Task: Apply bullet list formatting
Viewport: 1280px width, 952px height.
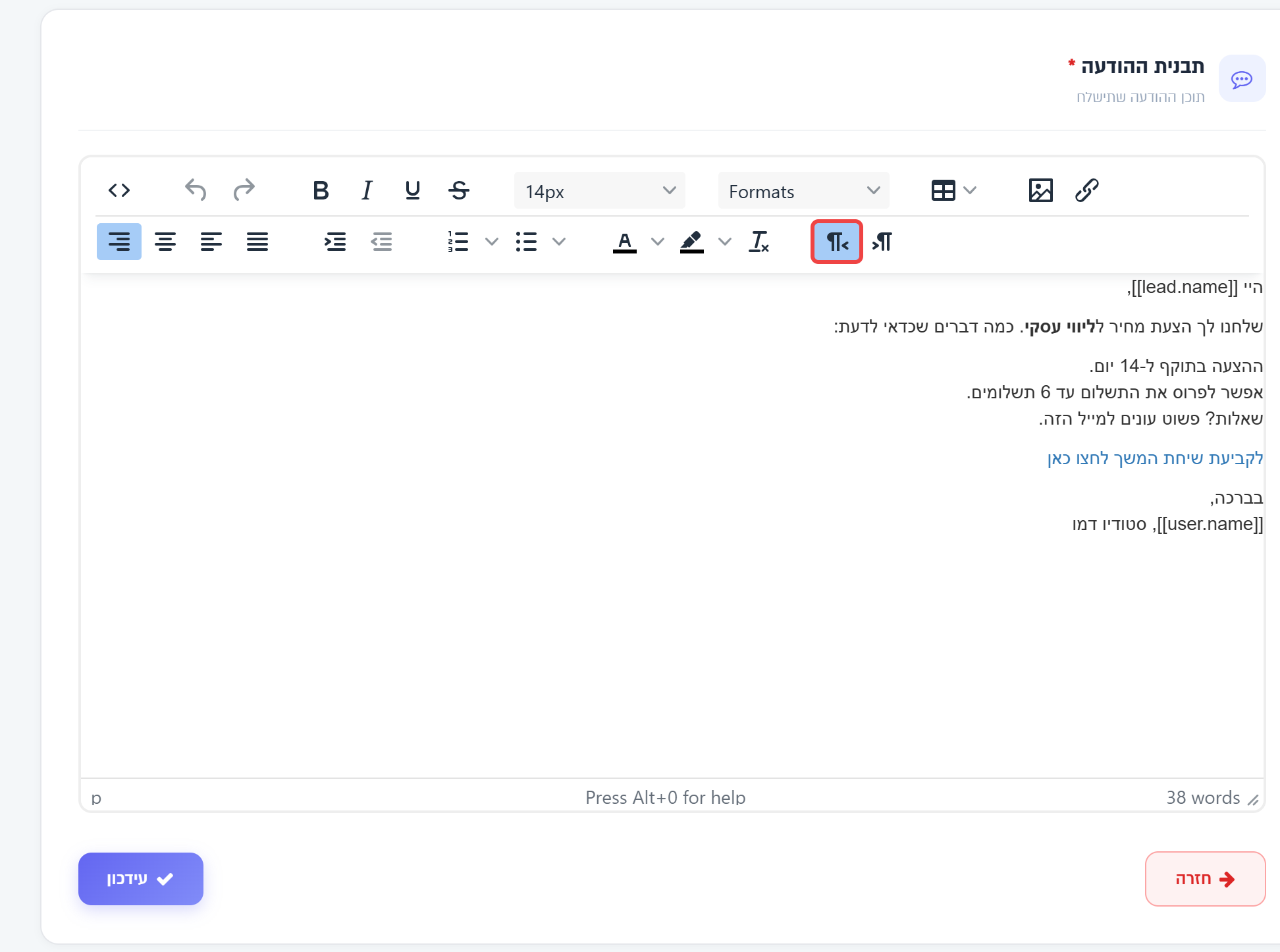Action: click(526, 242)
